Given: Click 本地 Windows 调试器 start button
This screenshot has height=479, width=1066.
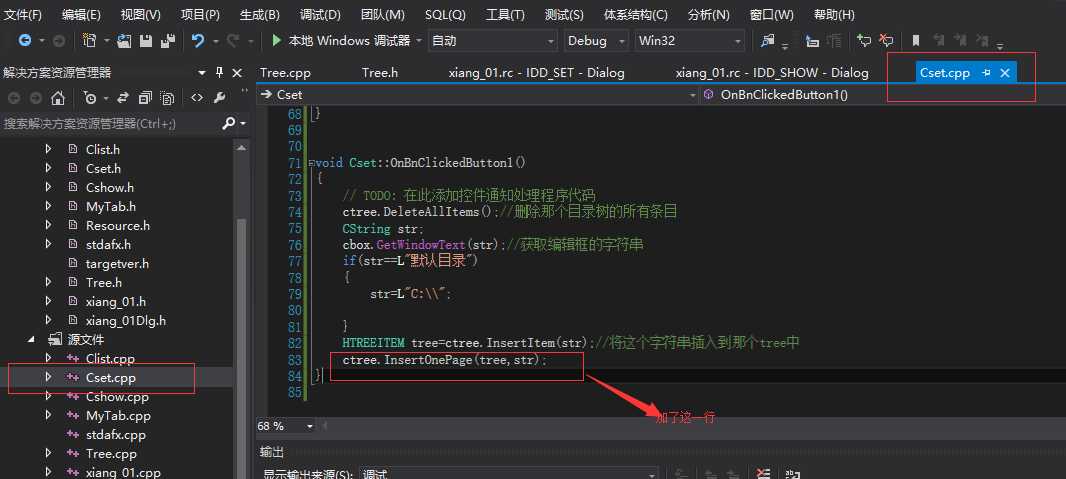Looking at the screenshot, I should (x=342, y=41).
